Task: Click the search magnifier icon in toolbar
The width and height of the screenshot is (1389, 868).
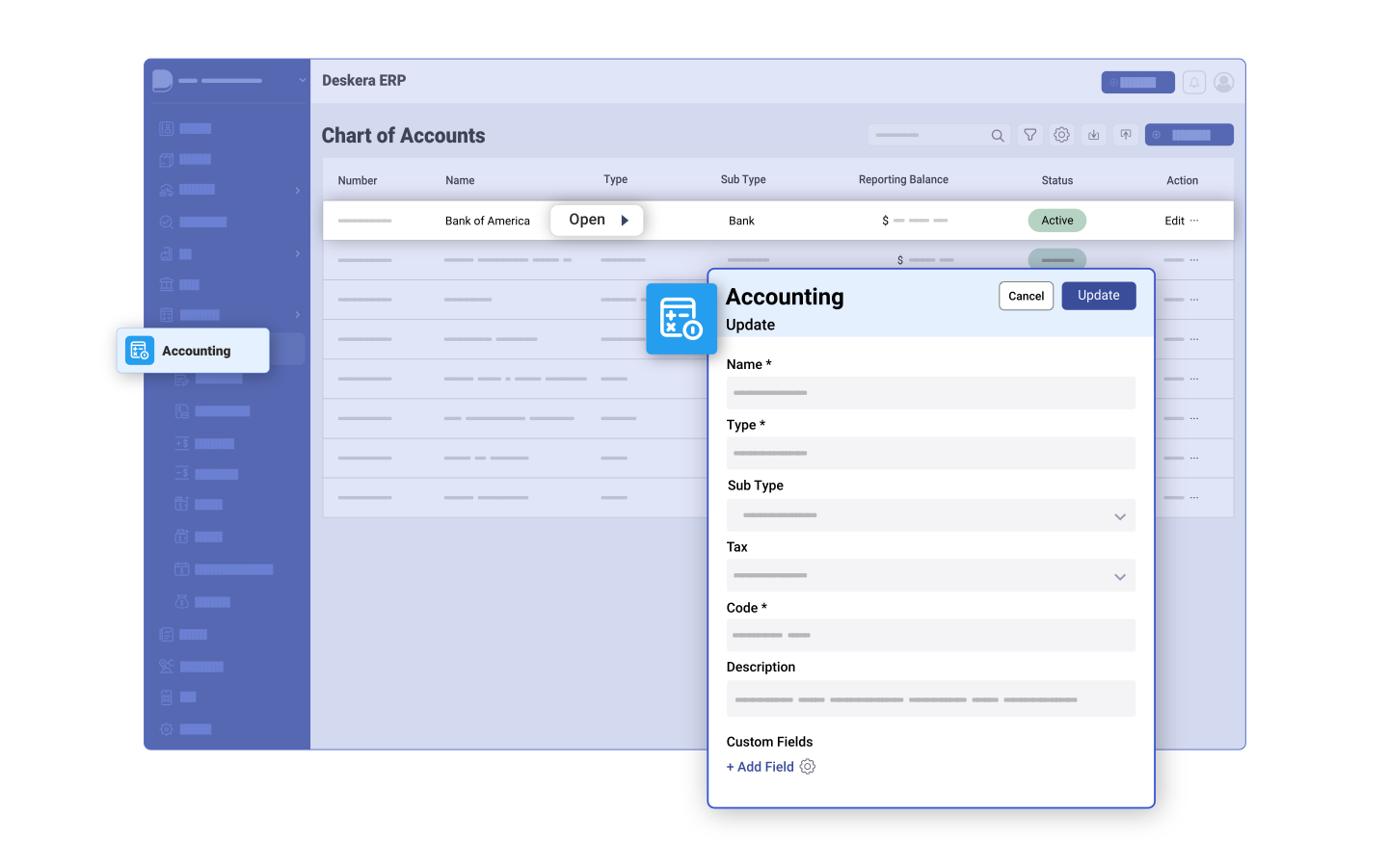Action: (998, 135)
